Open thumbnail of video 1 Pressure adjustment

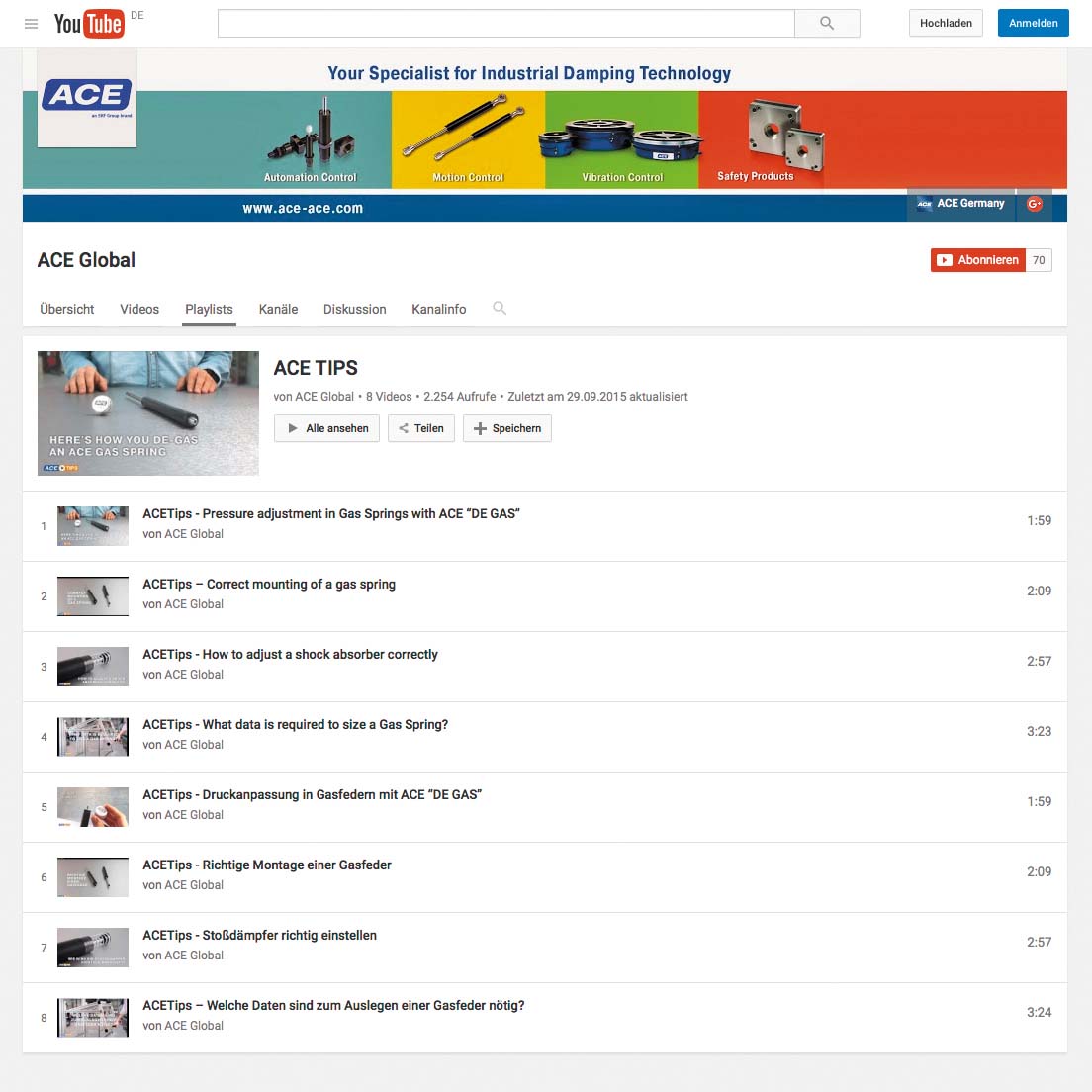(x=93, y=526)
